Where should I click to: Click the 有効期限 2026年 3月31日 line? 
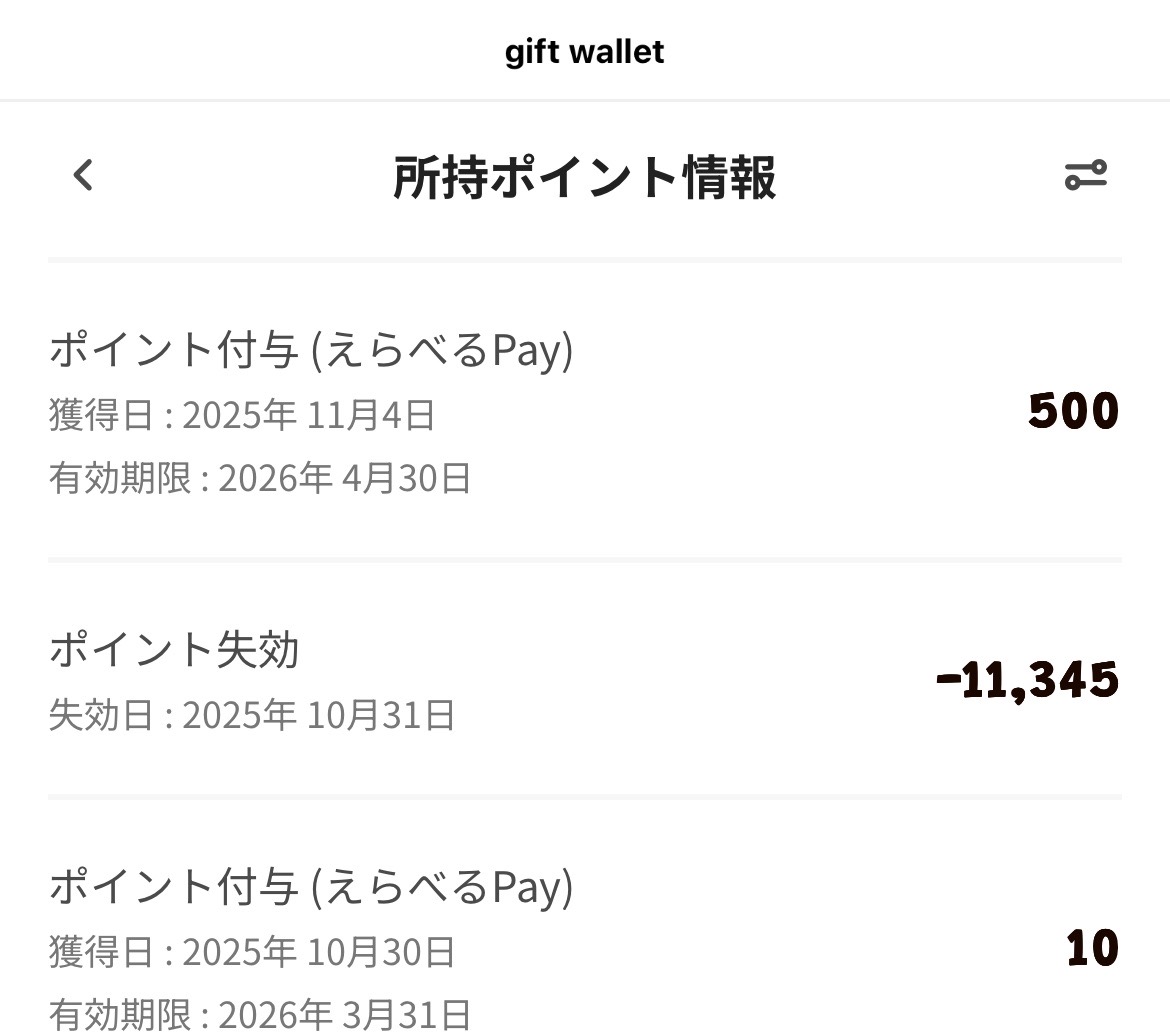pyautogui.click(x=260, y=1014)
